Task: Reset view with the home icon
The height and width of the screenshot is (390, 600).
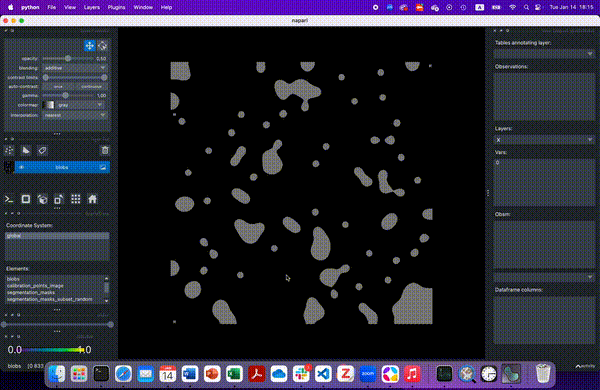Action: click(x=93, y=199)
